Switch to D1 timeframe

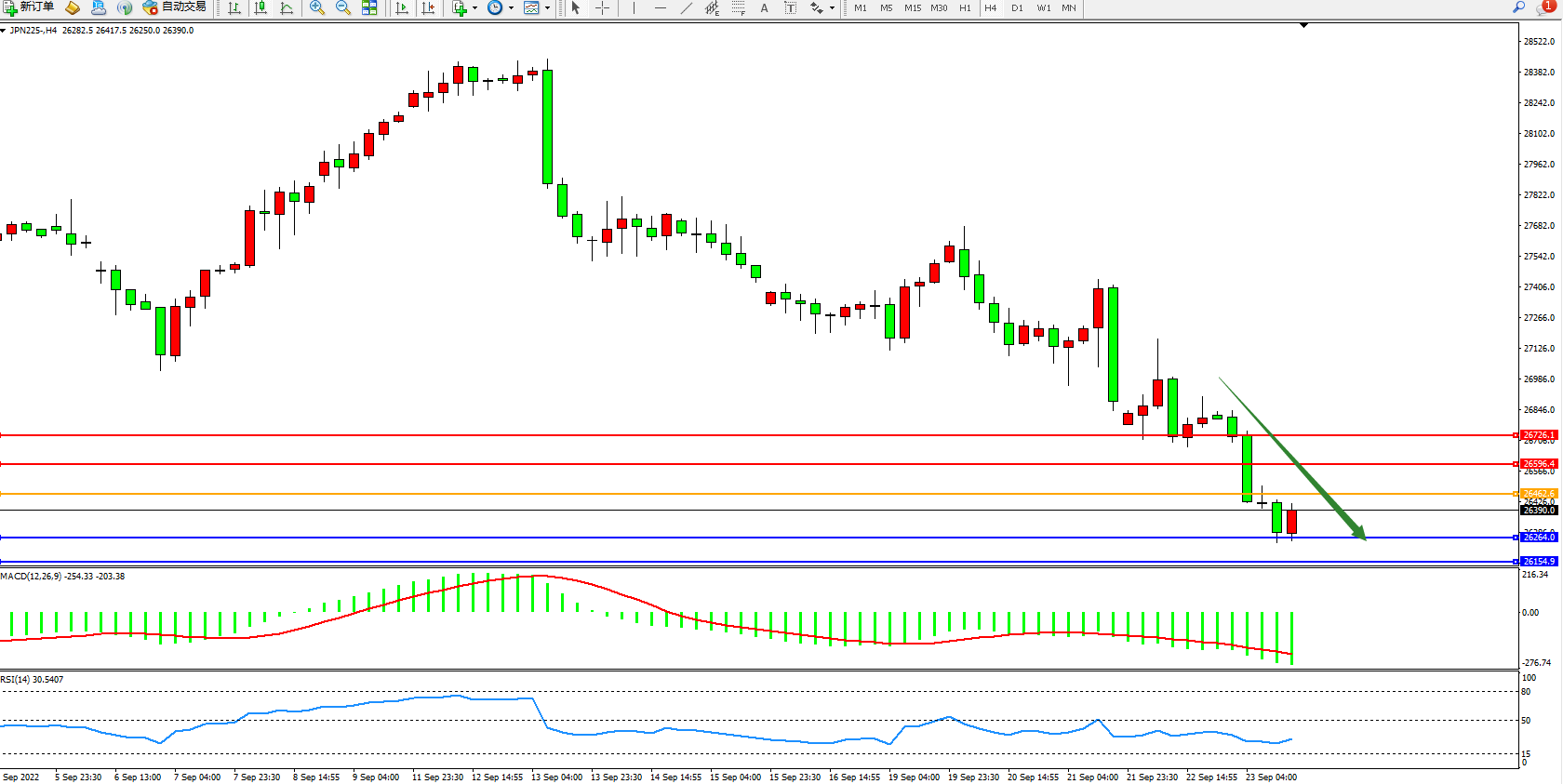point(1017,7)
